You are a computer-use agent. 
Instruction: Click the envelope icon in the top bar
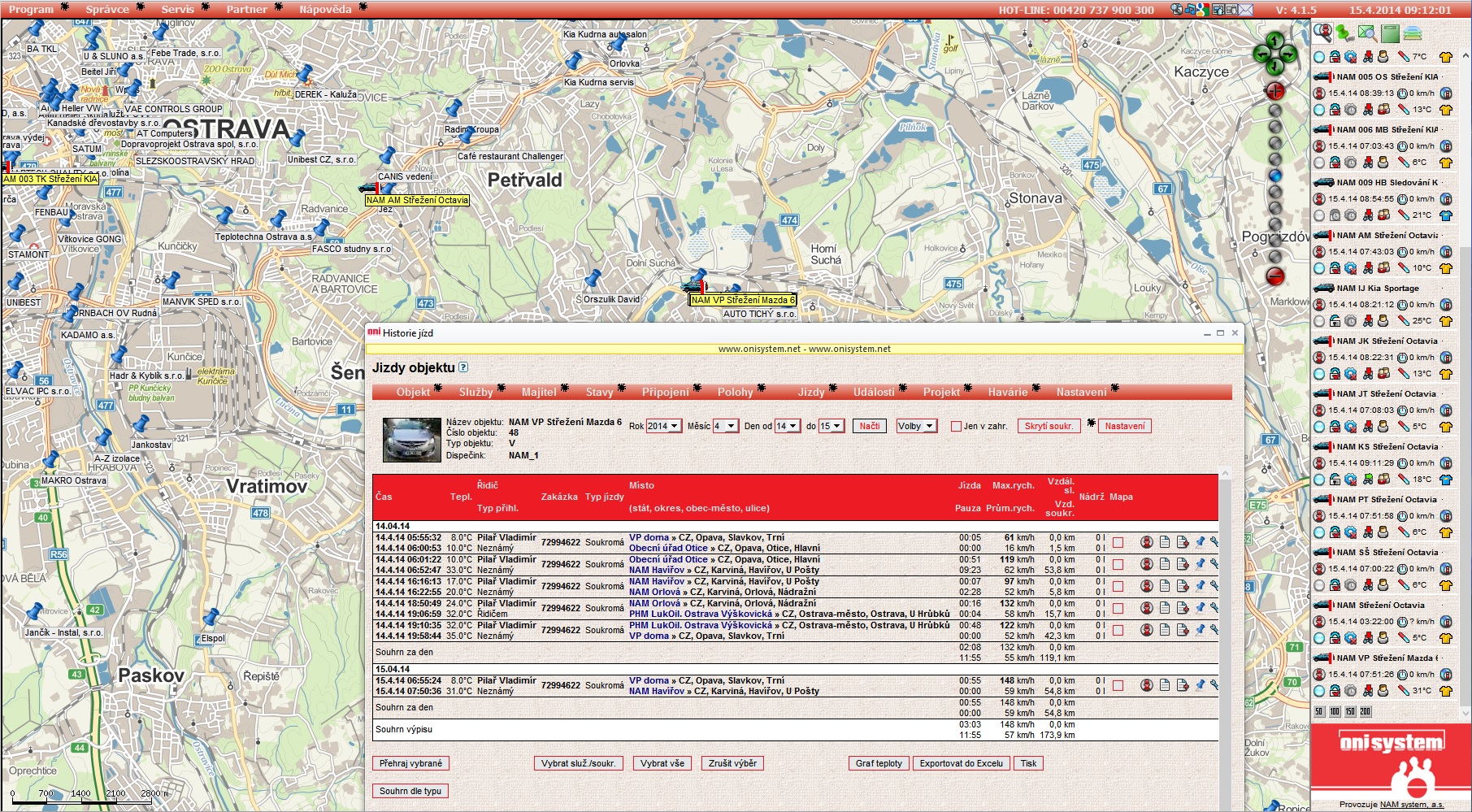1246,10
